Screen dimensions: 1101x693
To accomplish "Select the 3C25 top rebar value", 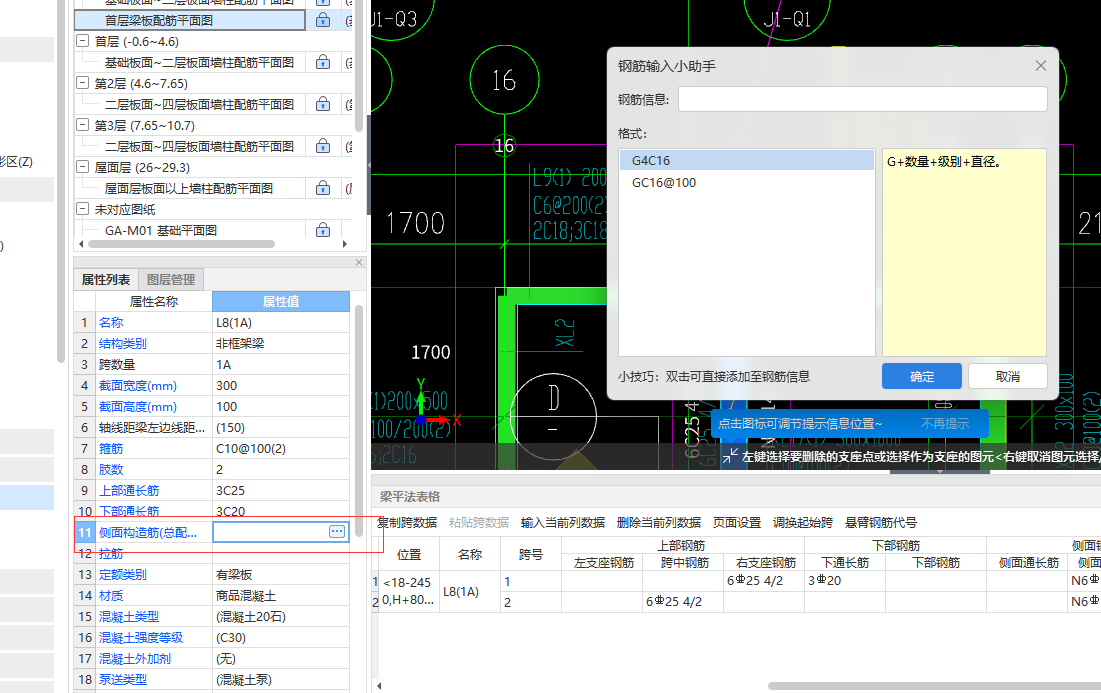I will point(281,490).
